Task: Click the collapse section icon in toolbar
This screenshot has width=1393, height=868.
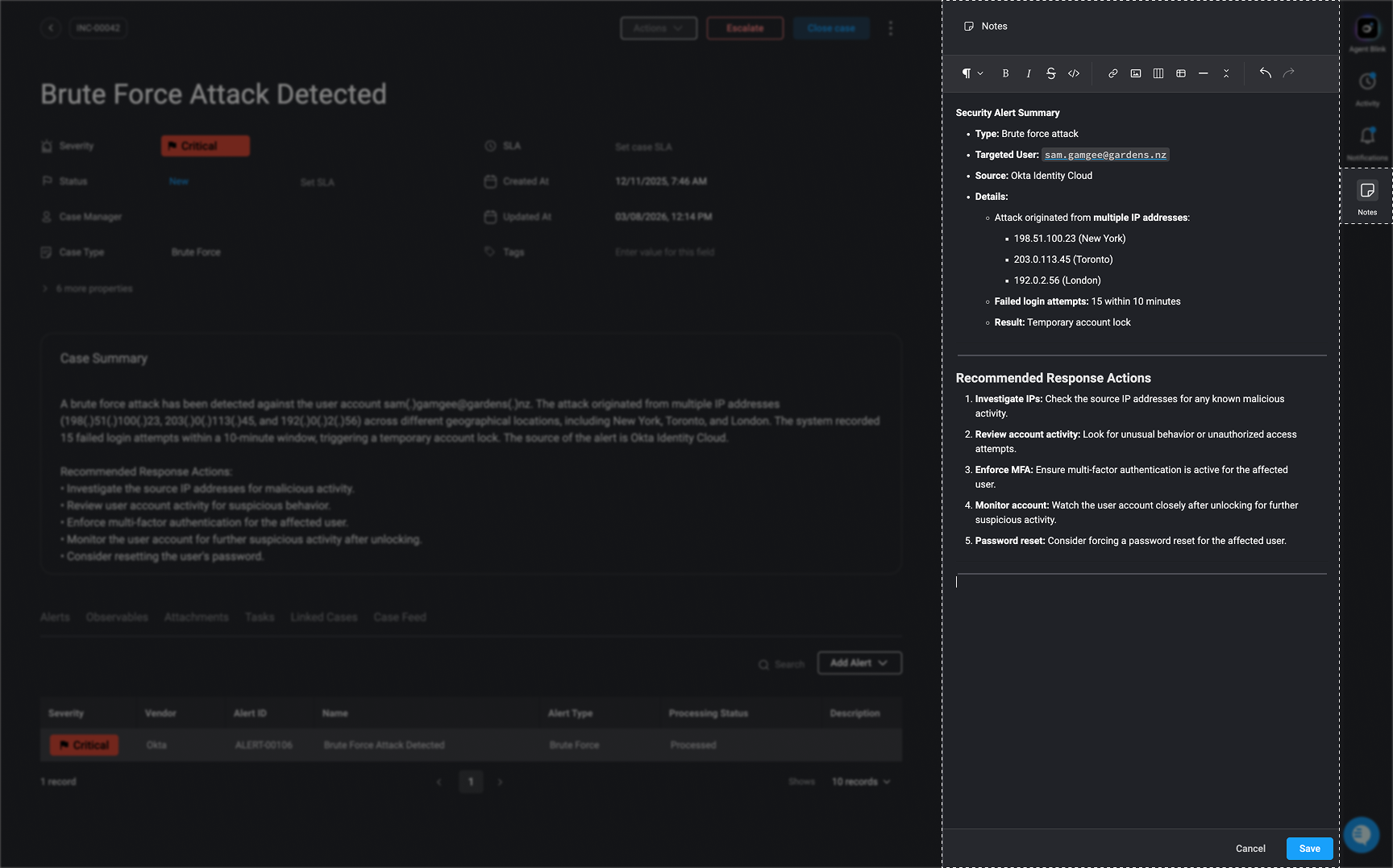Action: click(x=1225, y=73)
